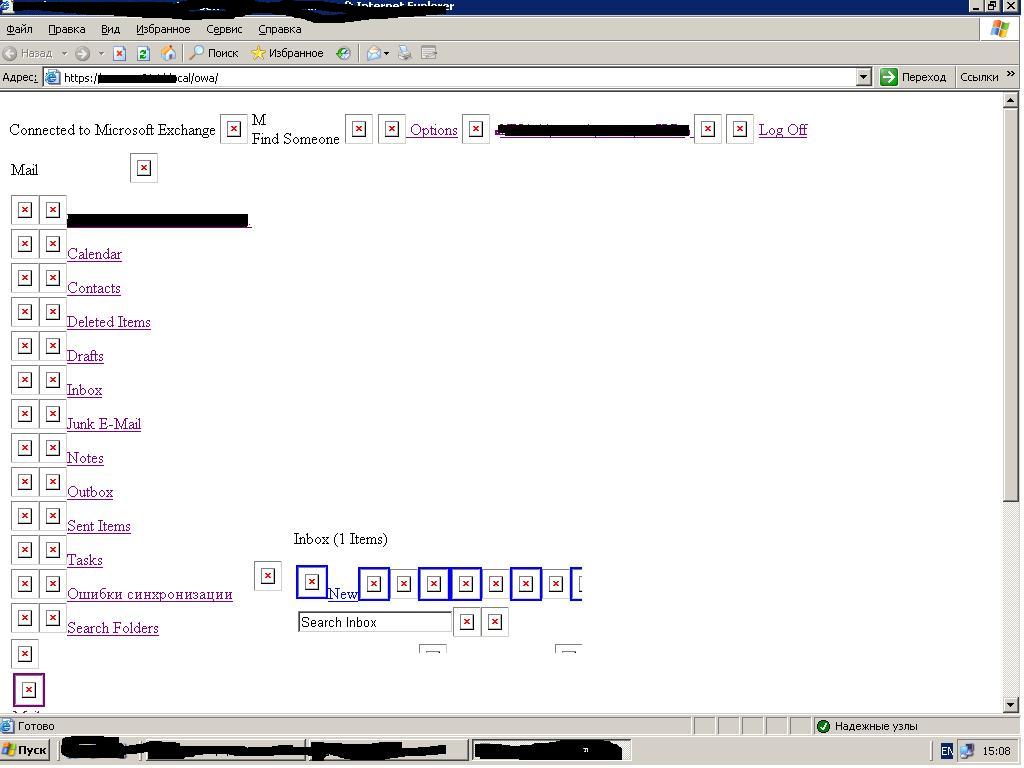Open the Сервис menu

coord(224,29)
